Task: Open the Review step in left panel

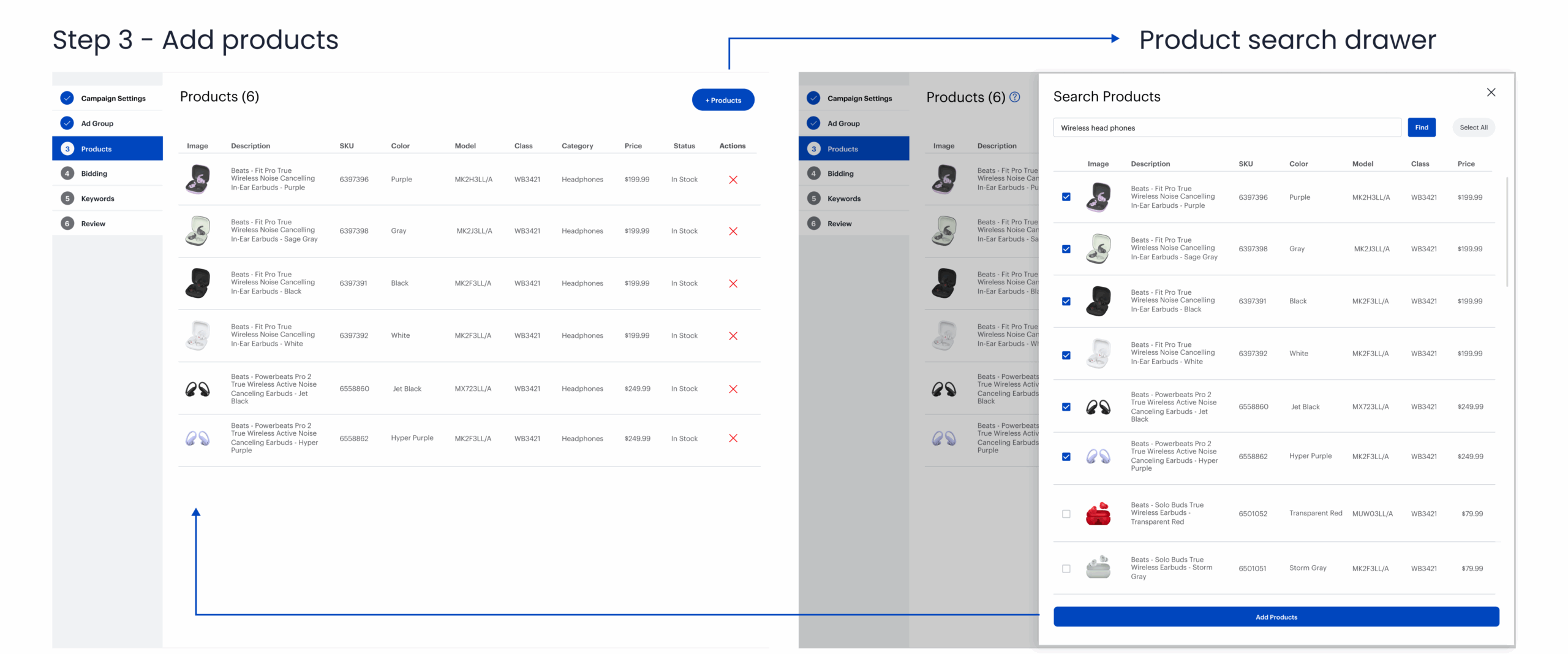Action: click(x=107, y=224)
